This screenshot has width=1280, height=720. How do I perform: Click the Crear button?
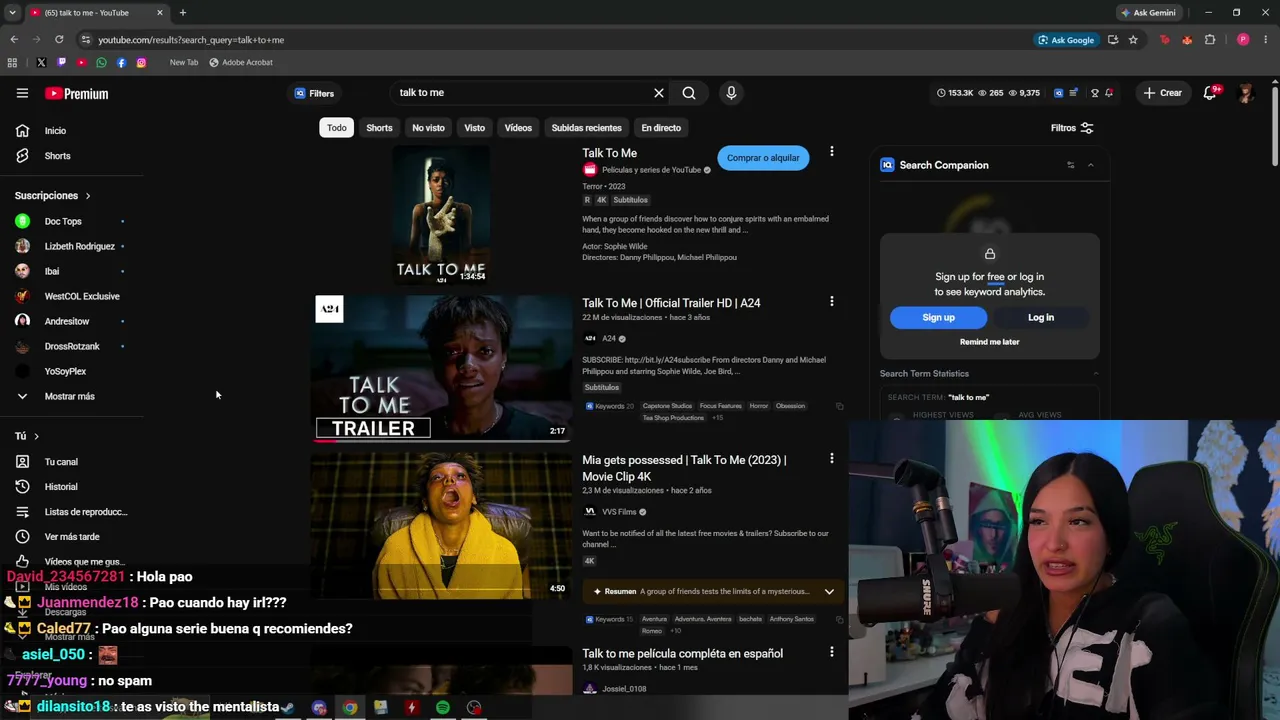point(1163,93)
